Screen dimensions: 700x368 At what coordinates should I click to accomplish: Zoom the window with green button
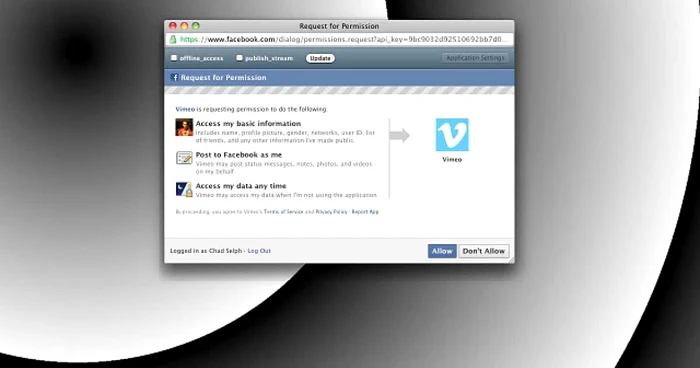[196, 26]
